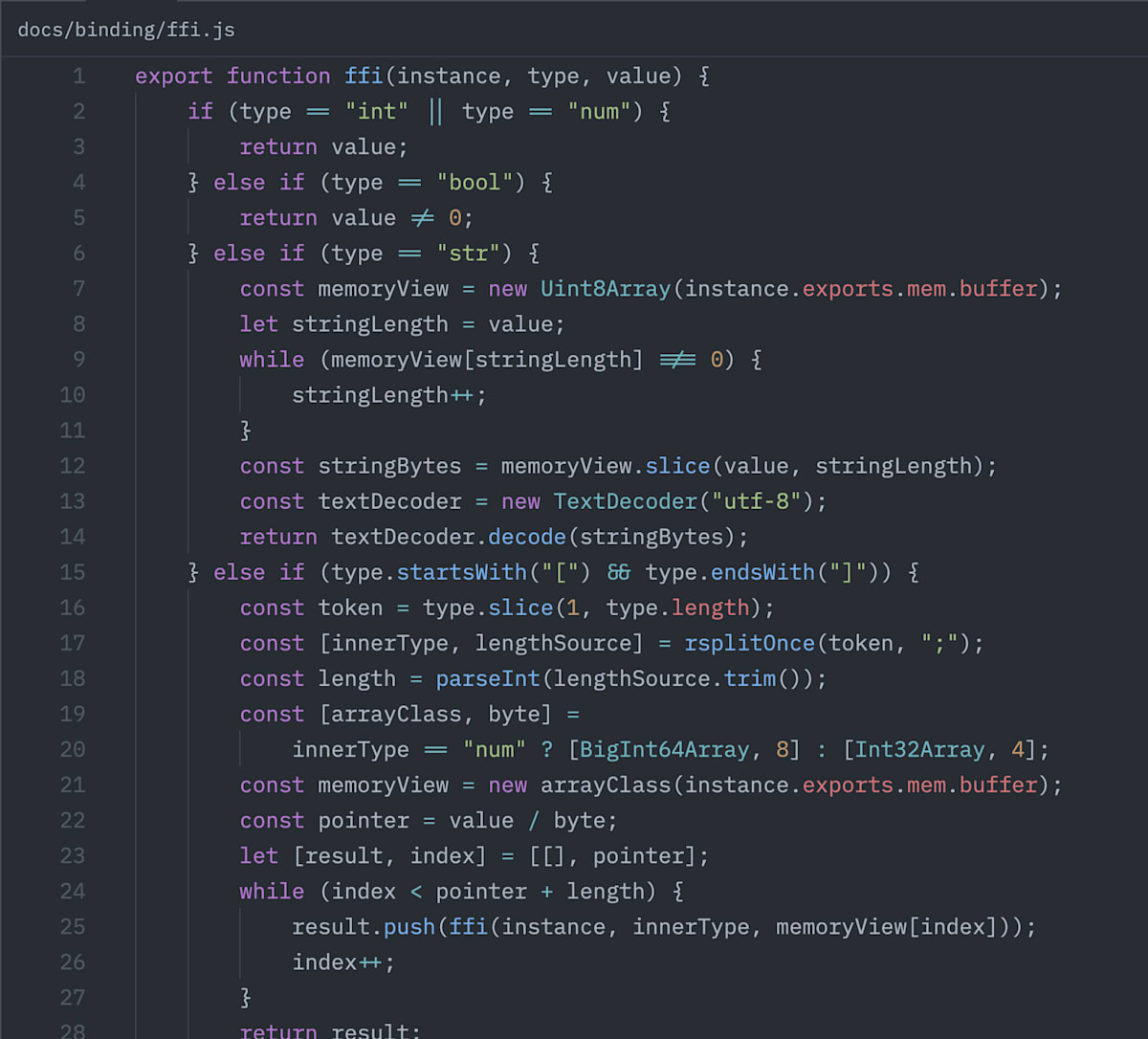The height and width of the screenshot is (1039, 1148).
Task: Click the 'export' keyword on line 1
Action: coord(174,76)
